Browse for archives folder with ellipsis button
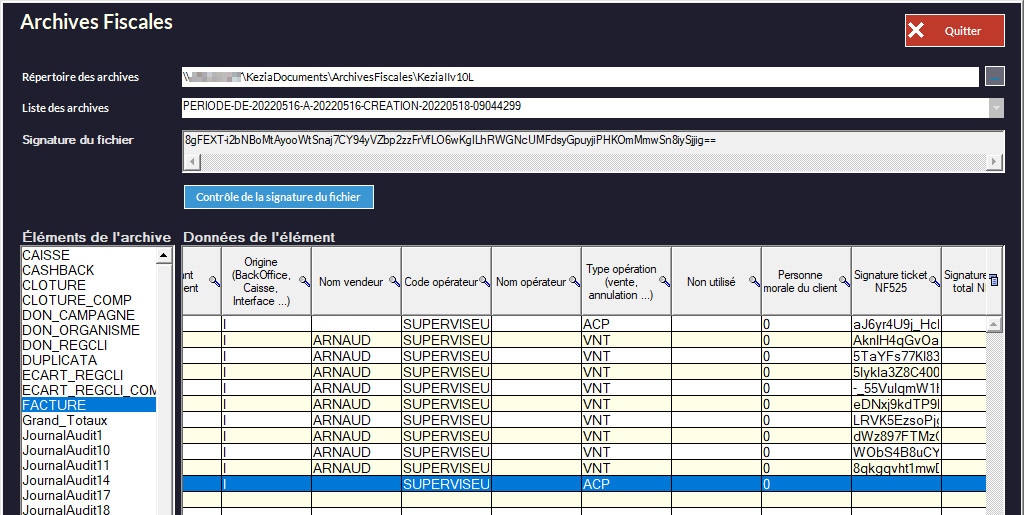The height and width of the screenshot is (515, 1024). pos(994,77)
